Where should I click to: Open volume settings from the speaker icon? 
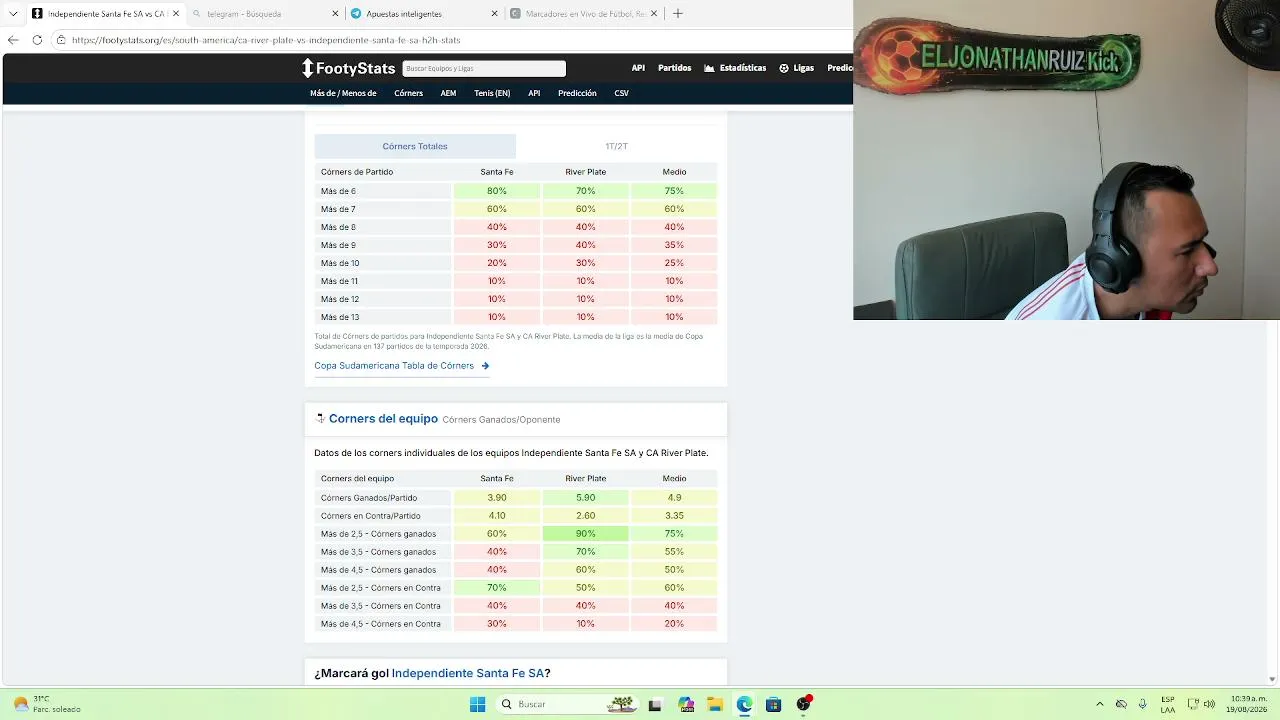click(1209, 704)
